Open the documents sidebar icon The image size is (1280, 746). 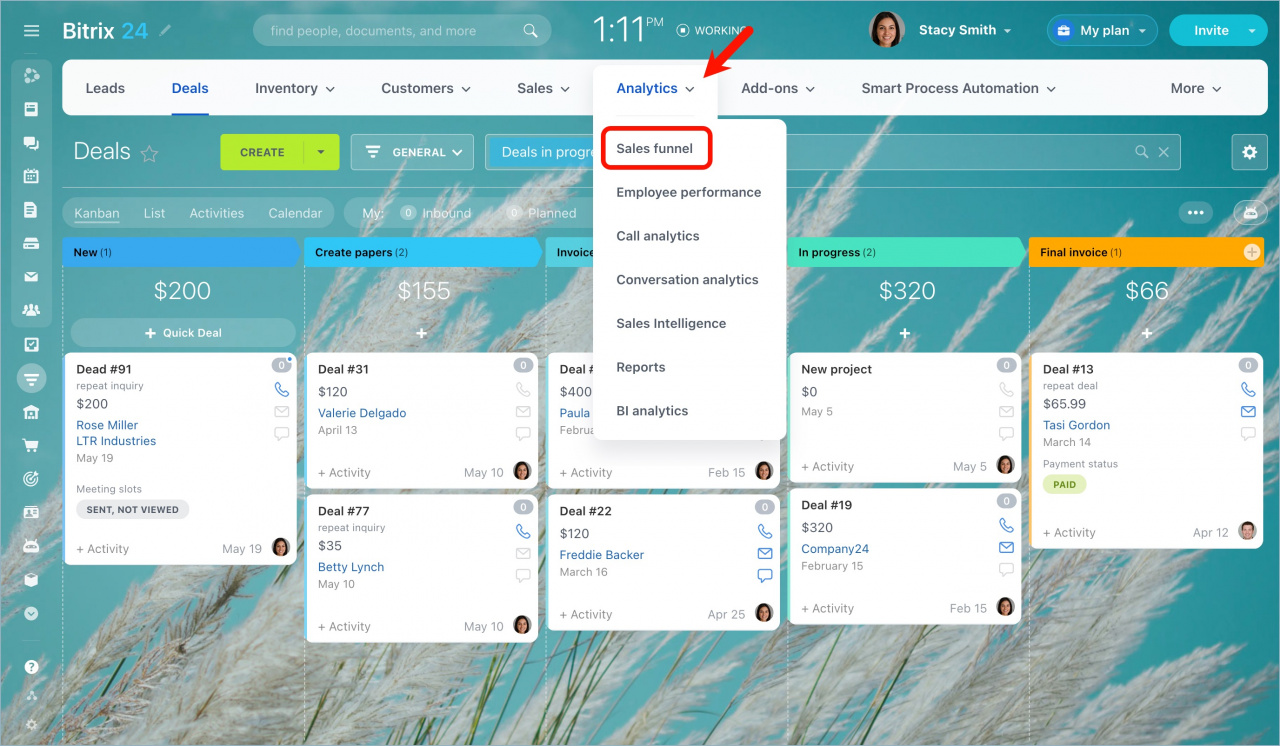tap(31, 210)
